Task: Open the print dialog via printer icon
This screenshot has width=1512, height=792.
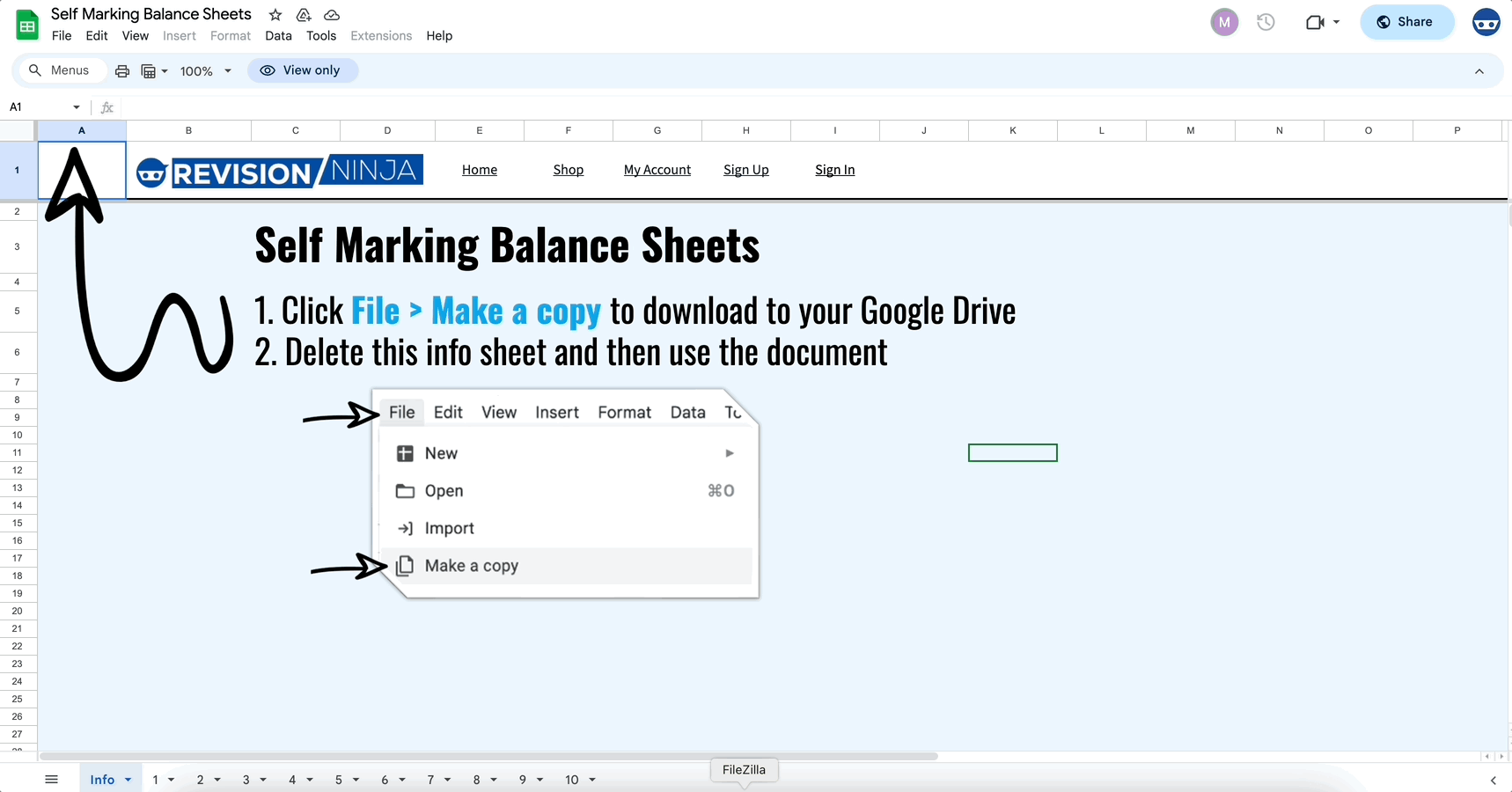Action: 121,70
